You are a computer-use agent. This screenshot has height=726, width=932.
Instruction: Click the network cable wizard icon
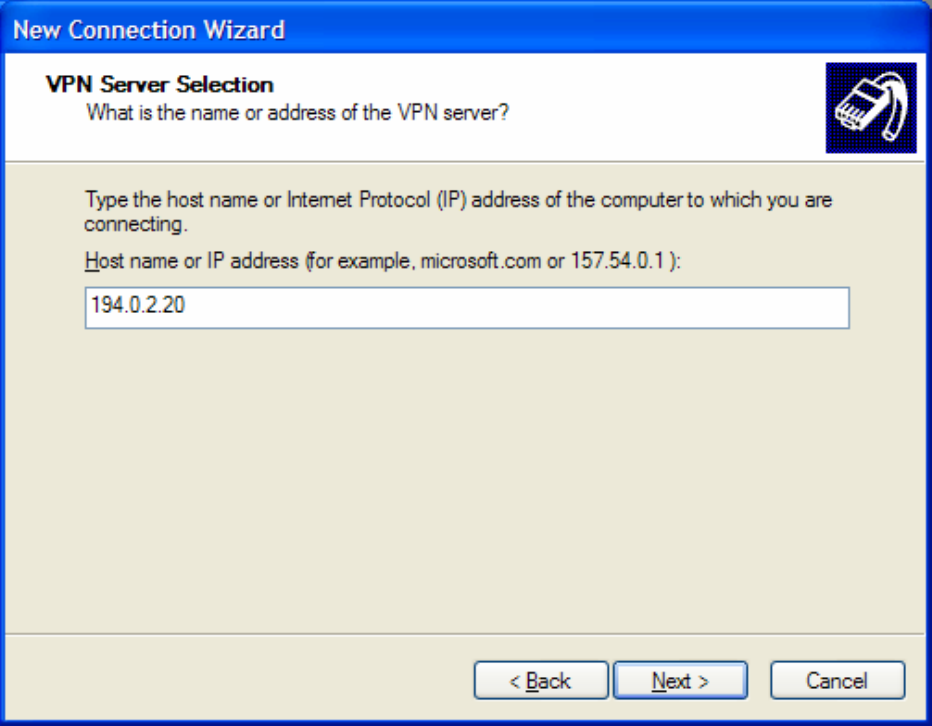[870, 108]
